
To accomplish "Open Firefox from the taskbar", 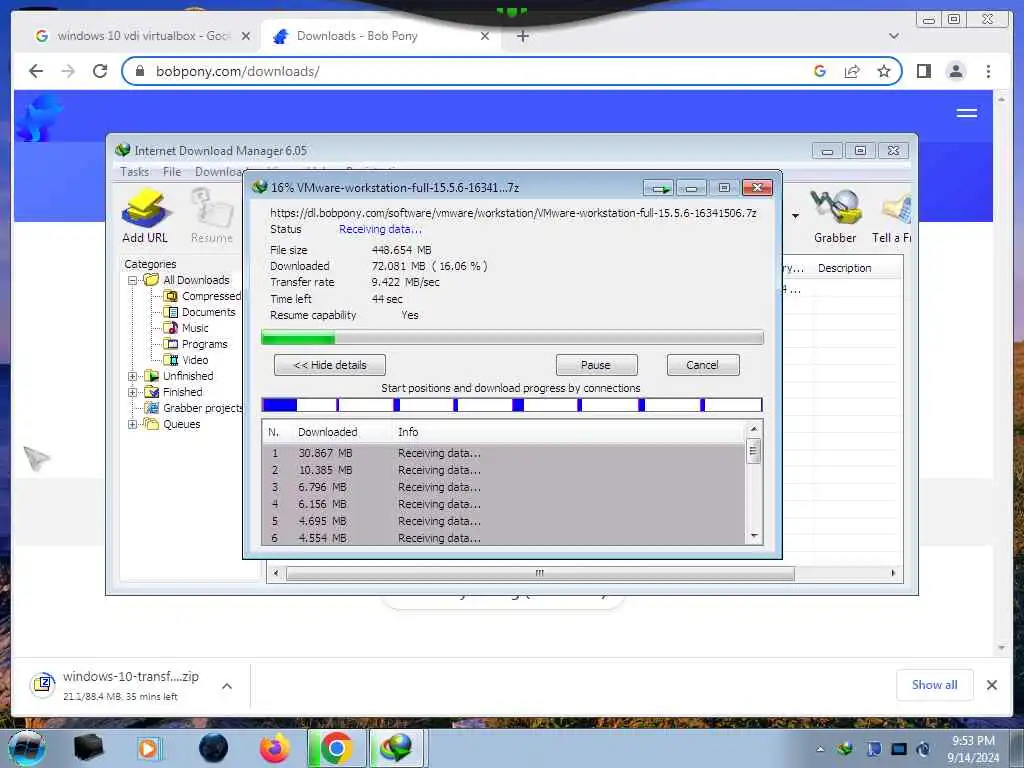I will pyautogui.click(x=274, y=748).
